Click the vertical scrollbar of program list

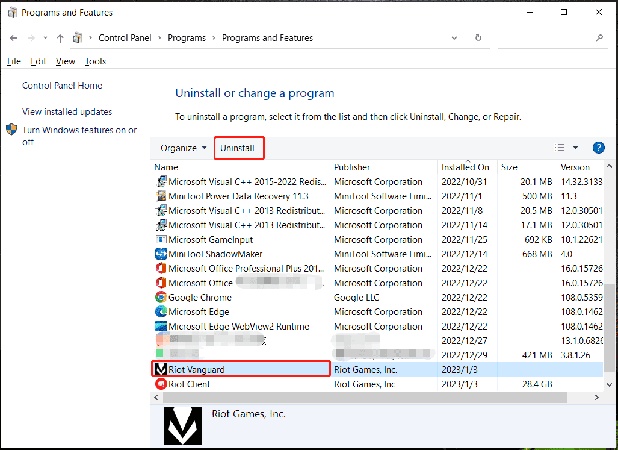coord(609,300)
